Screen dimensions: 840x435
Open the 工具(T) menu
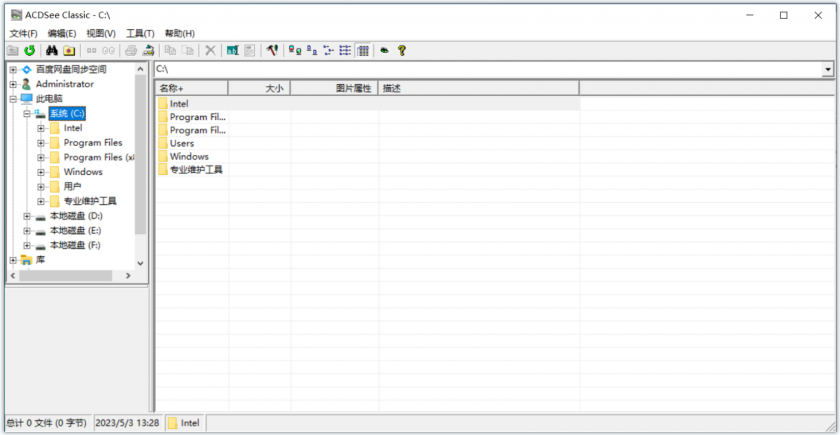pos(140,33)
